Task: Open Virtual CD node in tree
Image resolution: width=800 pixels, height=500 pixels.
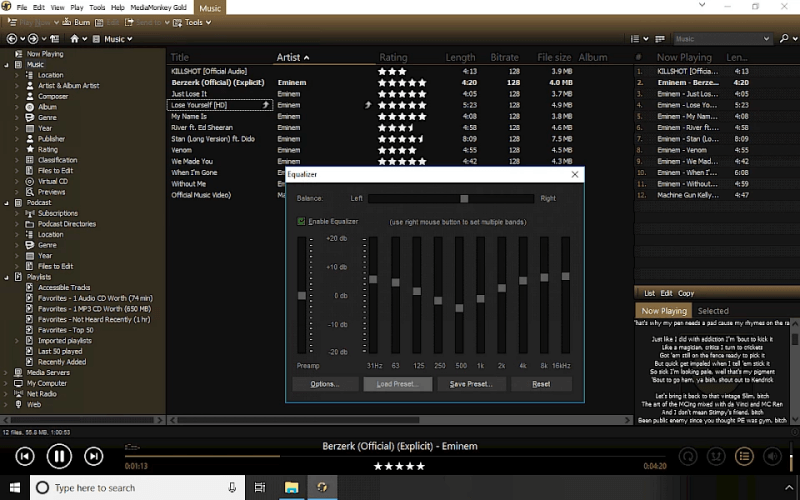Action: coord(52,181)
